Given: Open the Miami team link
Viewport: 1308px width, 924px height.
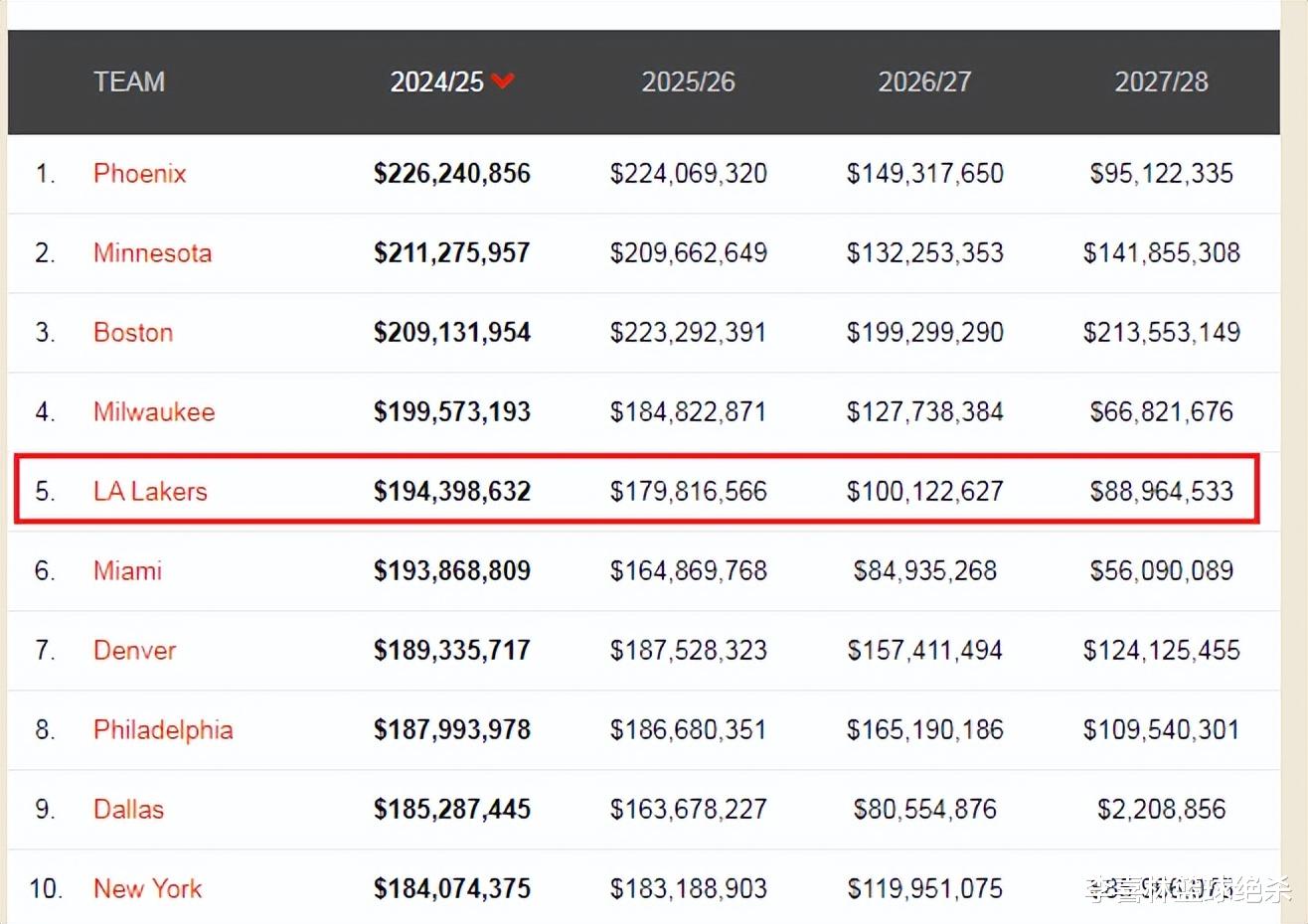Looking at the screenshot, I should tap(127, 570).
